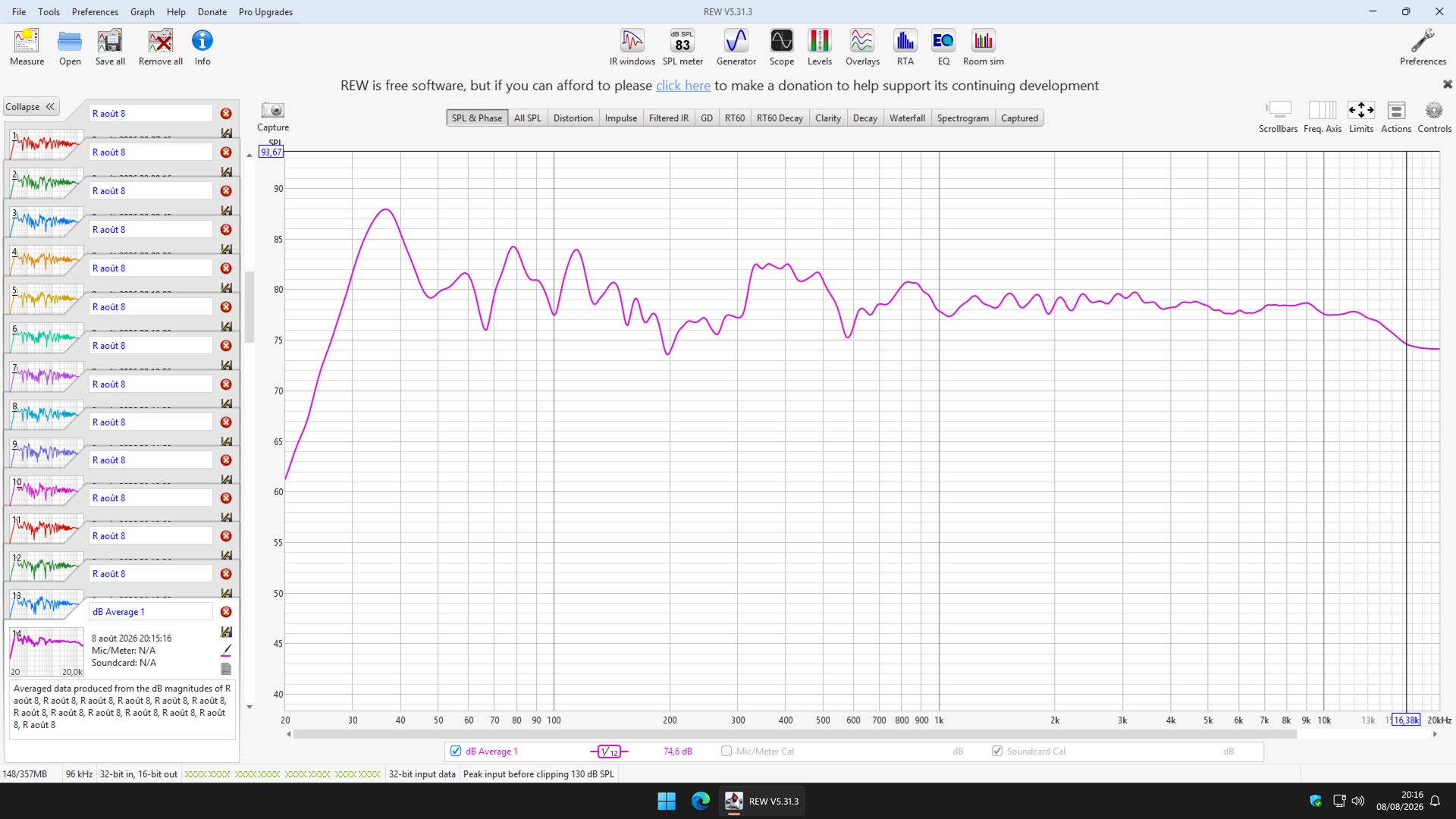Click measurement list scroll up arrow
This screenshot has height=819, width=1456.
249,155
